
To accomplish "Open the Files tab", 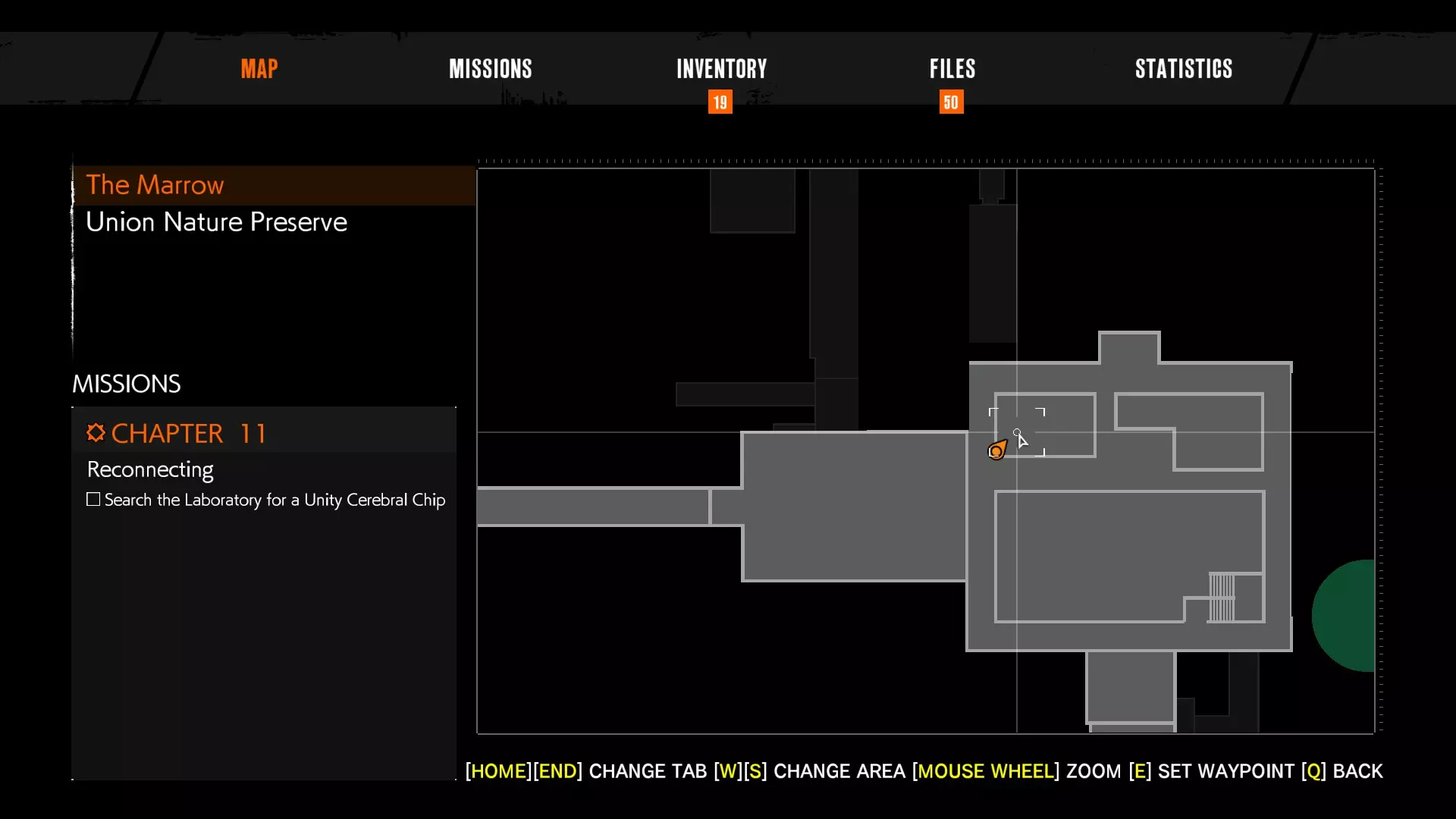I will pyautogui.click(x=952, y=69).
